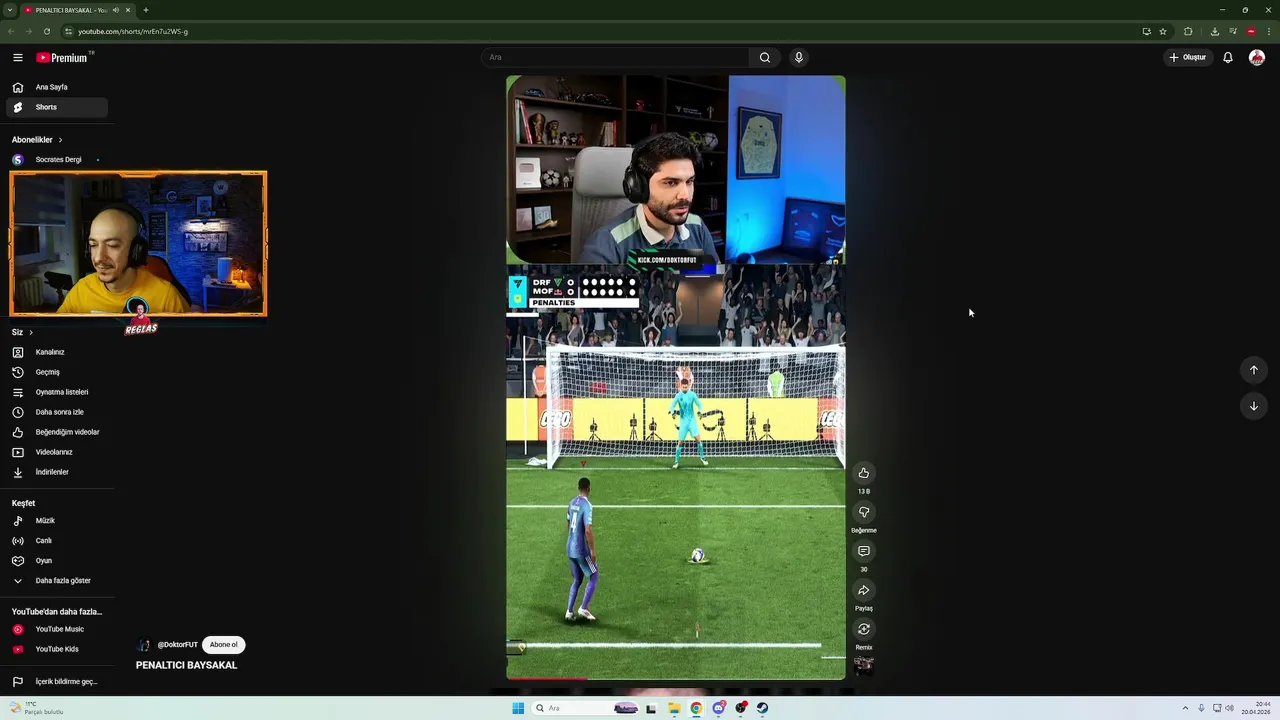Screen dimensions: 1280x720
Task: Open İçerik bildirme geçmişi
Action: pyautogui.click(x=56, y=682)
